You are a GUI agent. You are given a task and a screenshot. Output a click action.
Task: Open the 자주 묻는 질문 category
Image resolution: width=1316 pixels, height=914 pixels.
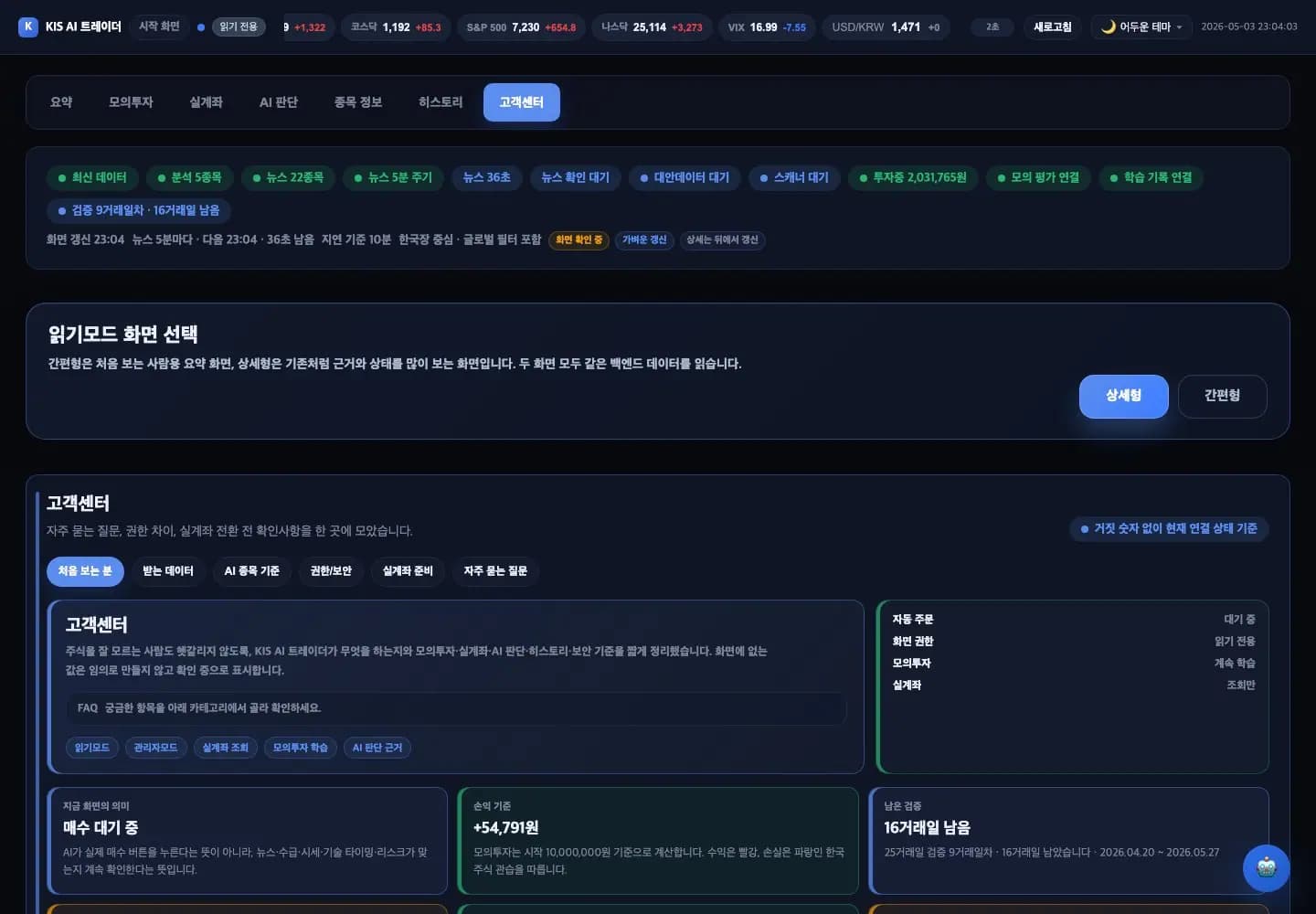point(495,571)
